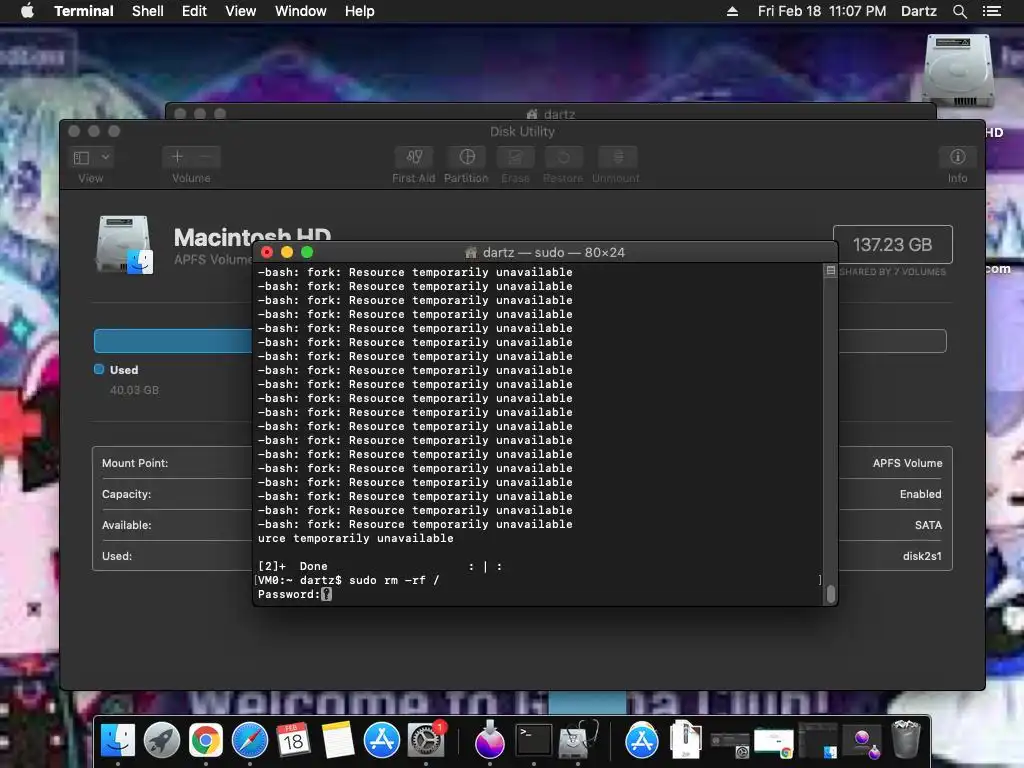Click 'sudo rm -rf /' command line in Terminal
Image resolution: width=1024 pixels, height=768 pixels.
click(394, 580)
